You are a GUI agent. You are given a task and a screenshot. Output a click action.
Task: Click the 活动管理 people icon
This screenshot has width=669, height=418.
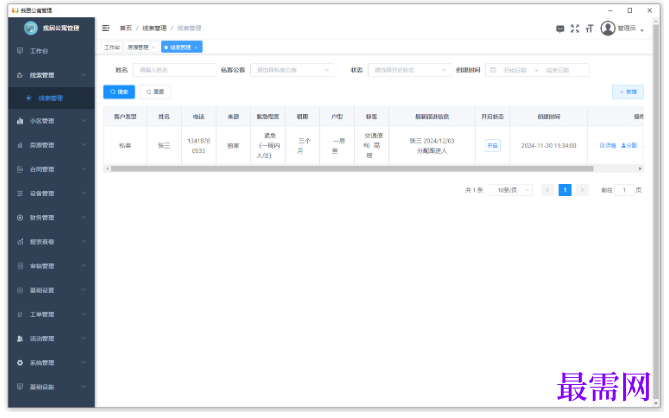(20, 339)
